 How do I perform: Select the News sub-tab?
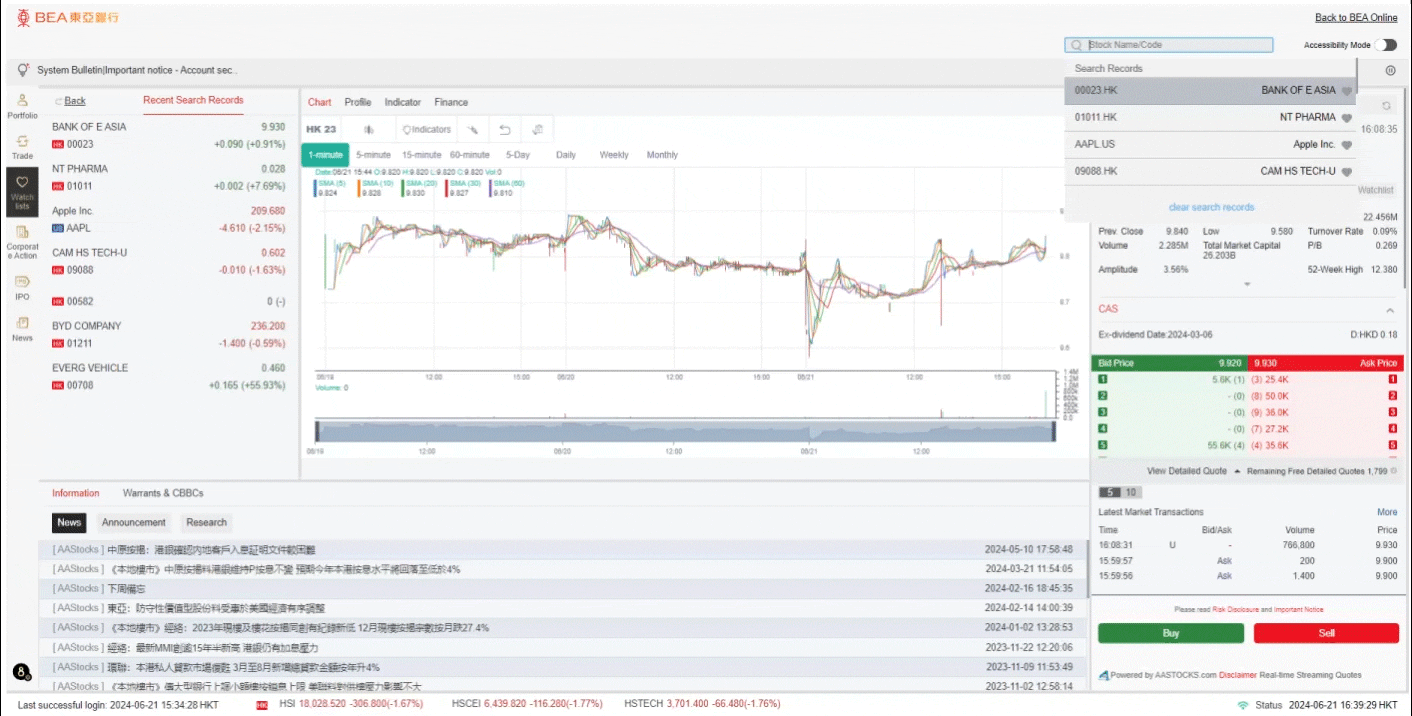(69, 522)
